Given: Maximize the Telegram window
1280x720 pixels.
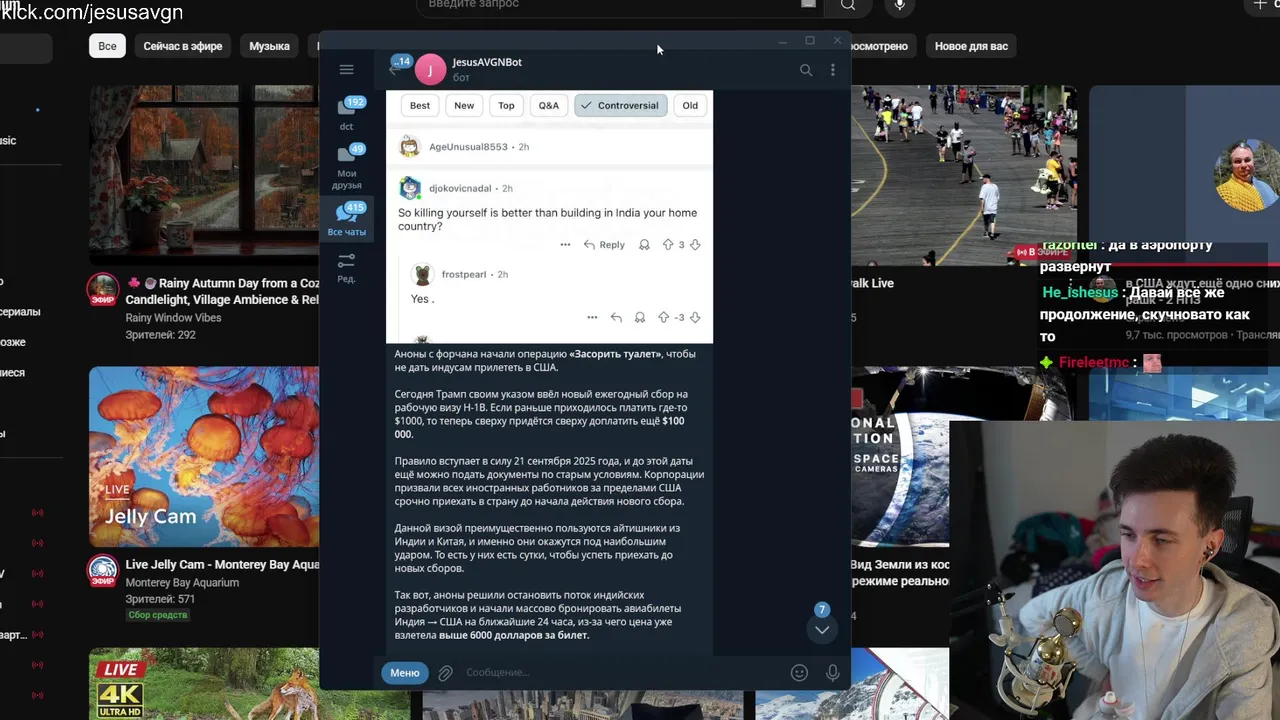Looking at the screenshot, I should coord(810,41).
